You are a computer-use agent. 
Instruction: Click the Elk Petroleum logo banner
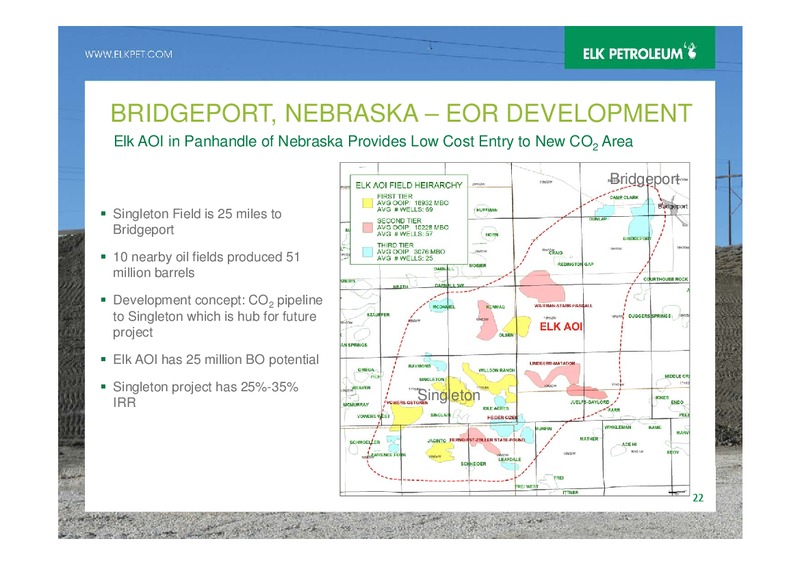639,47
